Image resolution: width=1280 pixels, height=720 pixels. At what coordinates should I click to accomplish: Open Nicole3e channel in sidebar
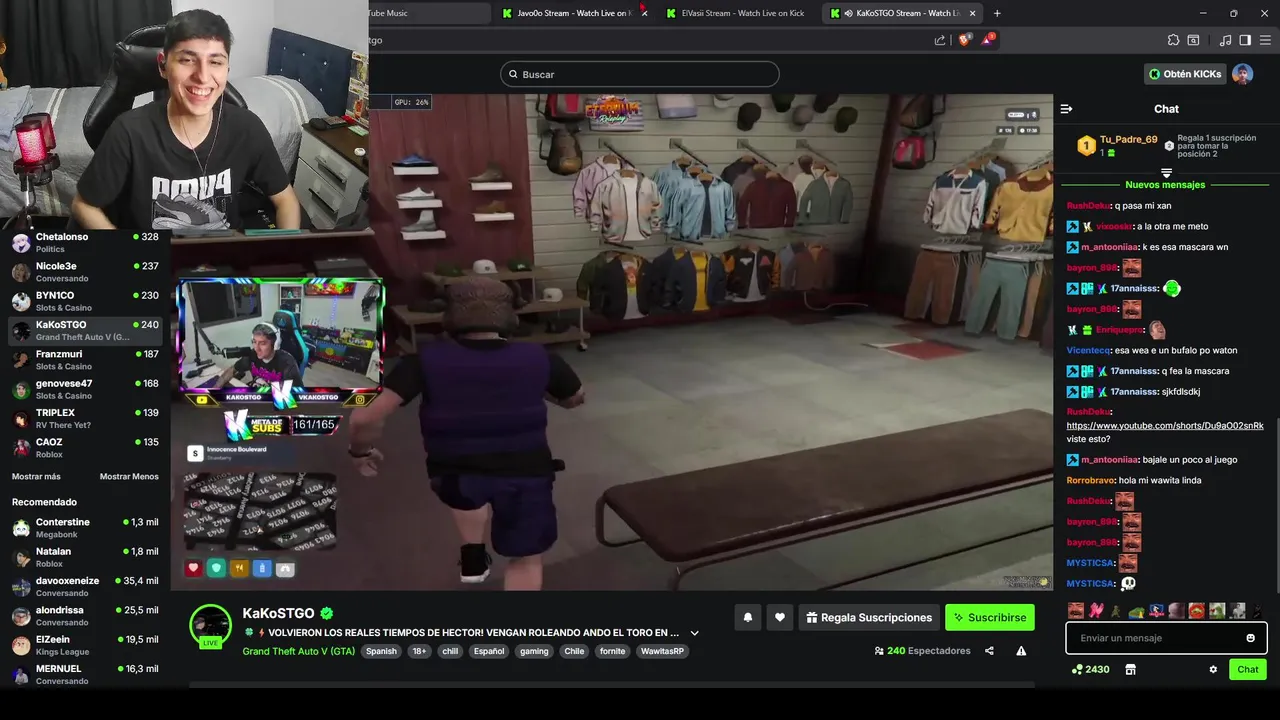[85, 271]
